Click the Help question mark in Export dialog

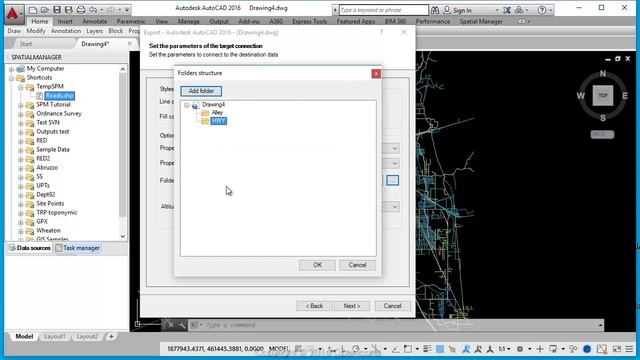pos(382,32)
